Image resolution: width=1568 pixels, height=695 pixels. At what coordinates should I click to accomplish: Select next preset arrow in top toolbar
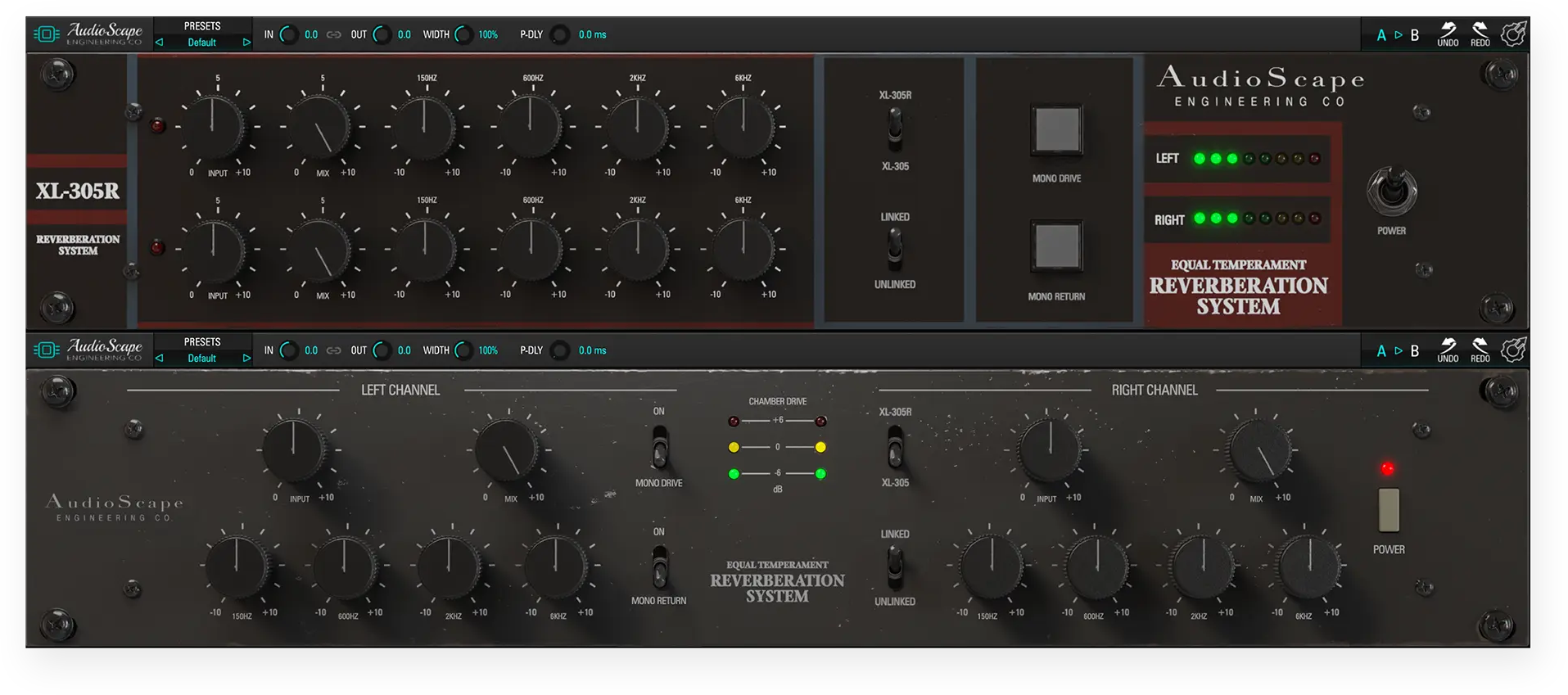[246, 43]
